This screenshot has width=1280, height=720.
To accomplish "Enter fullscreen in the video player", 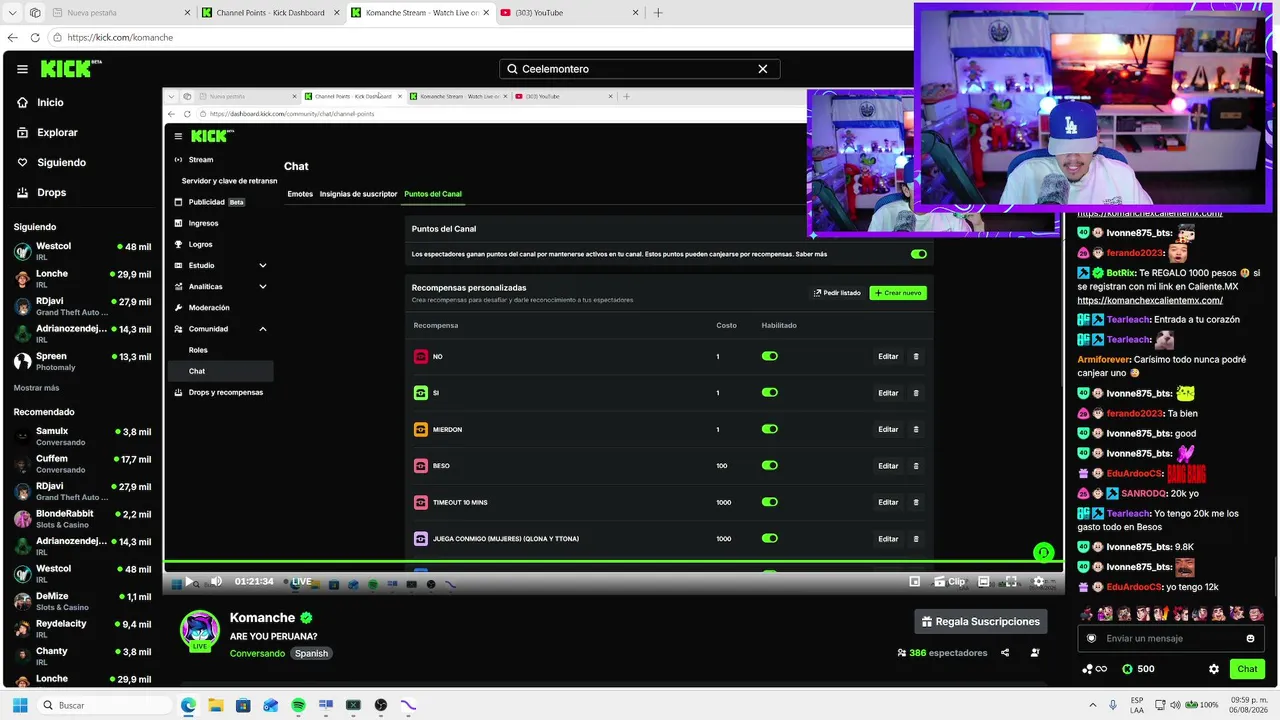I will click(1011, 581).
